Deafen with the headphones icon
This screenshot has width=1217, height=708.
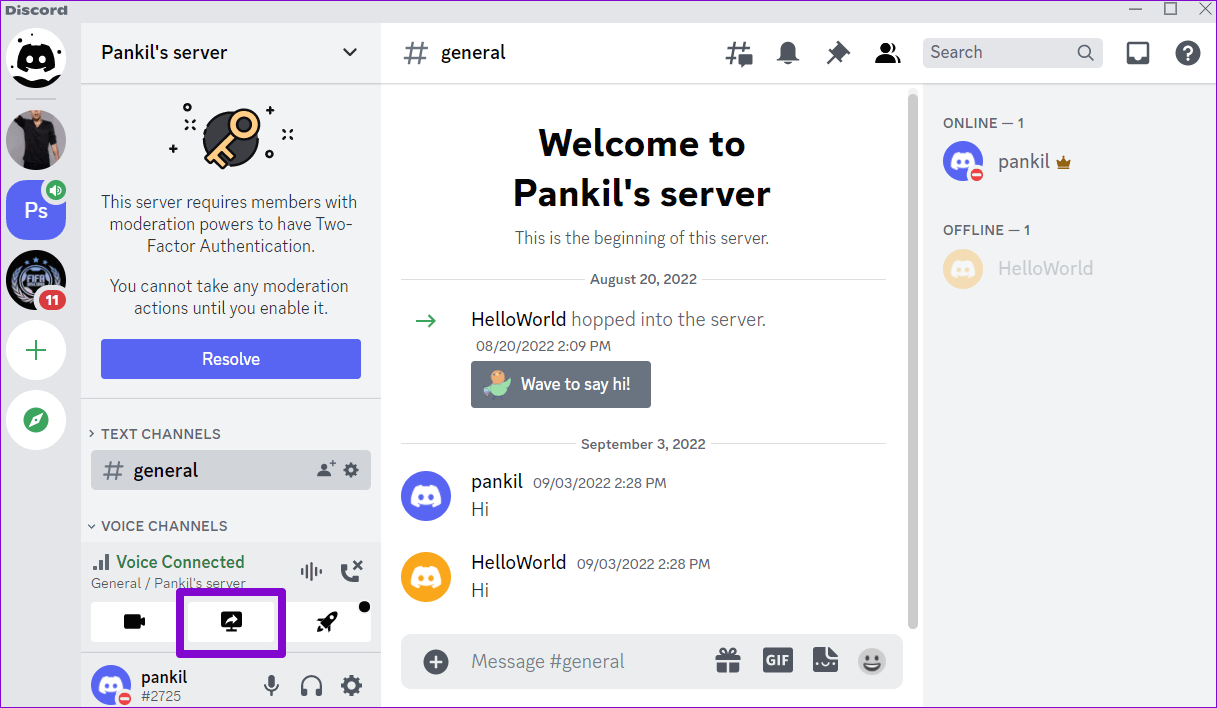click(x=311, y=686)
